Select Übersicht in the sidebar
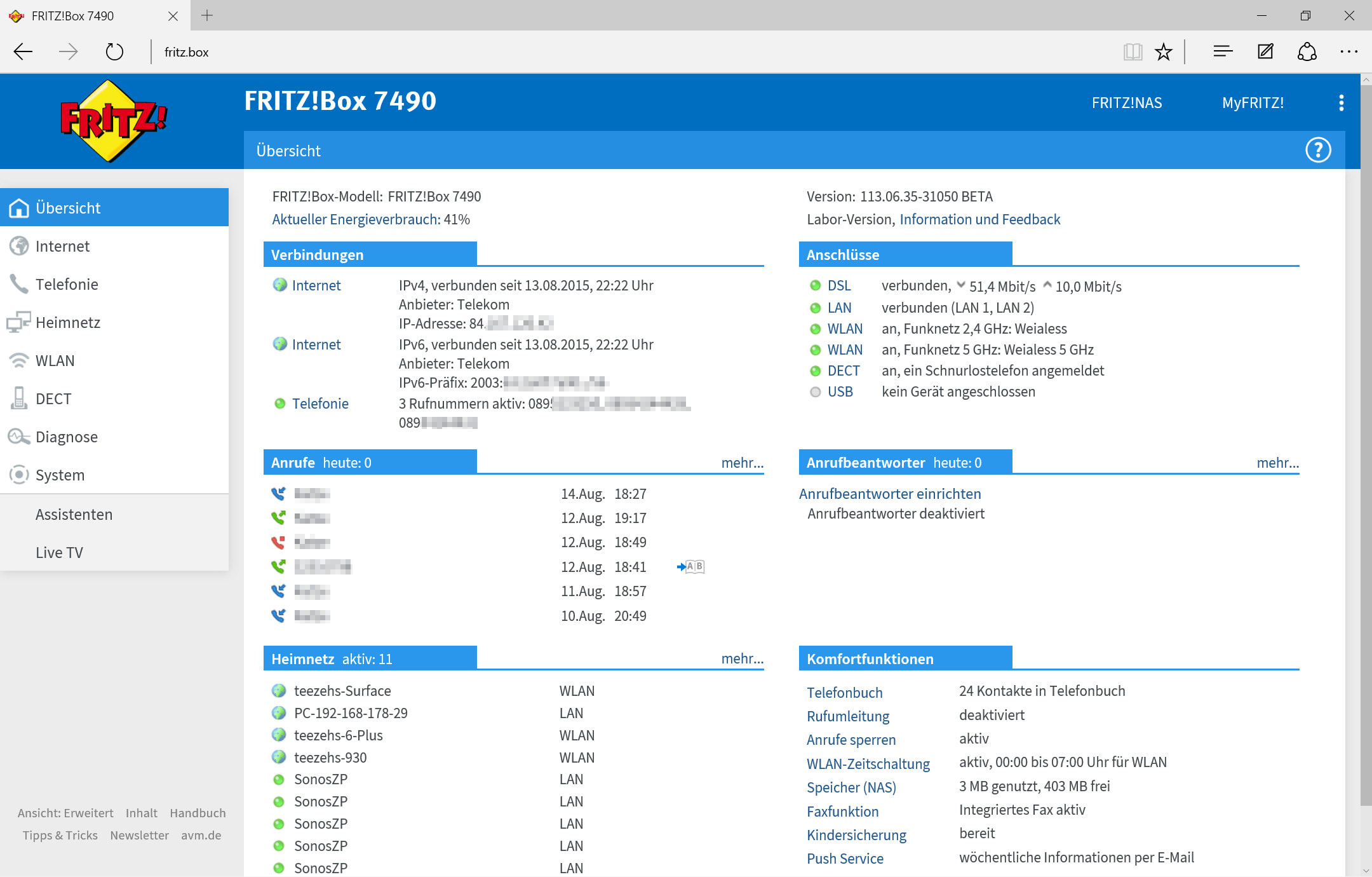The width and height of the screenshot is (1372, 877). [114, 207]
